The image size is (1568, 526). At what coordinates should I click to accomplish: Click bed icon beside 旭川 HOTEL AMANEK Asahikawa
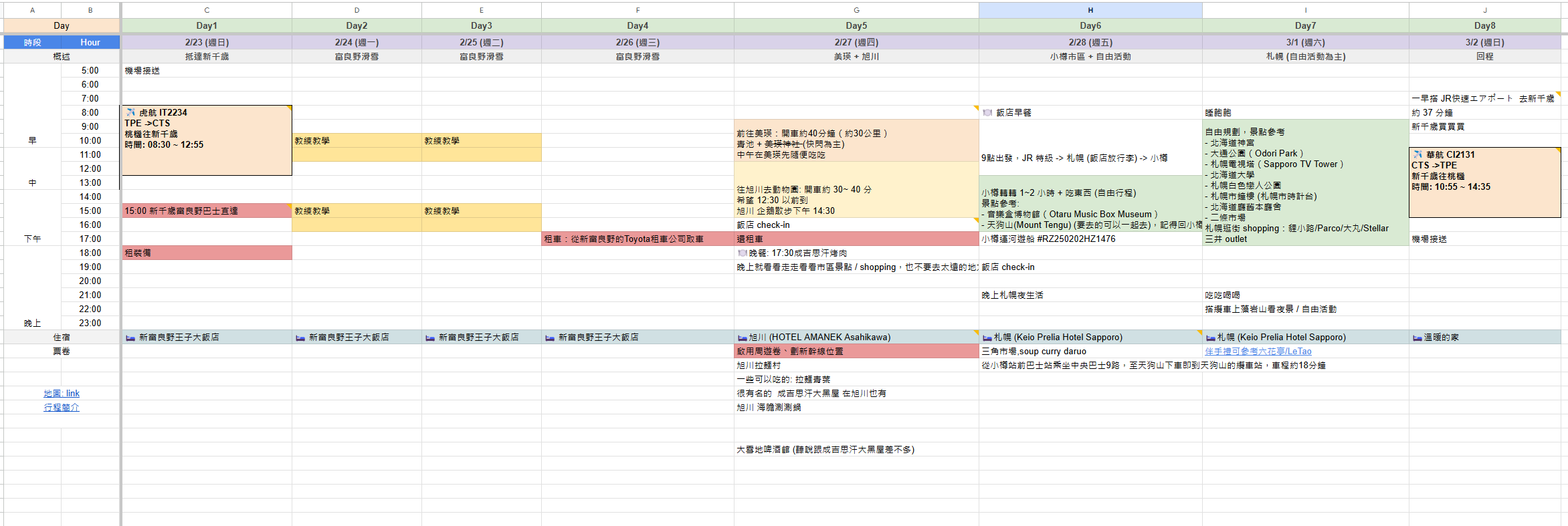pos(742,338)
